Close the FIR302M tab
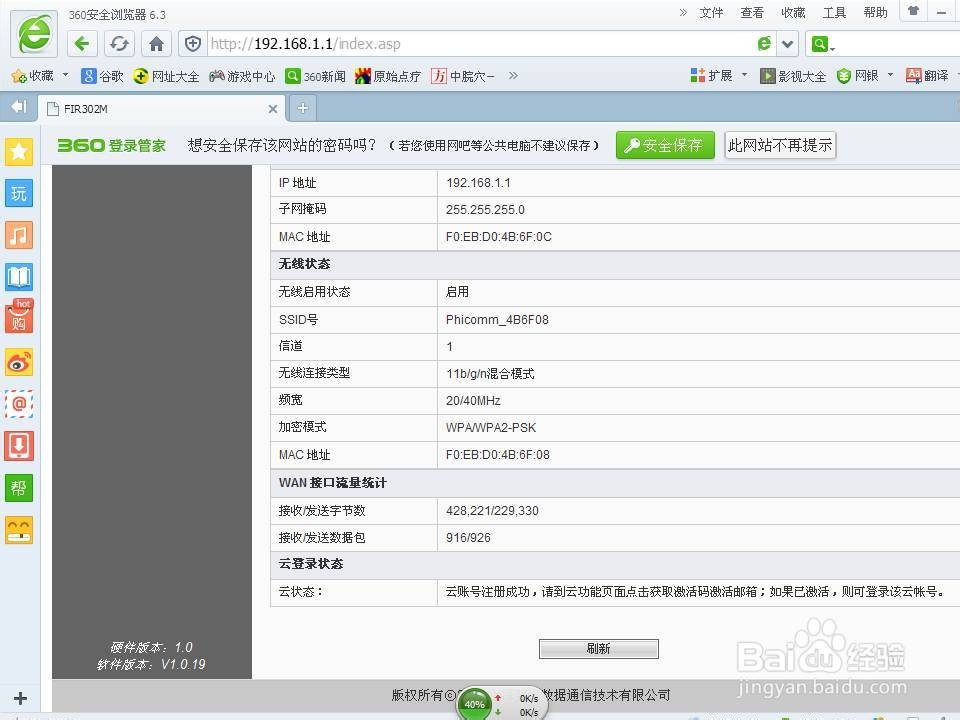Image resolution: width=960 pixels, height=720 pixels. click(x=273, y=109)
